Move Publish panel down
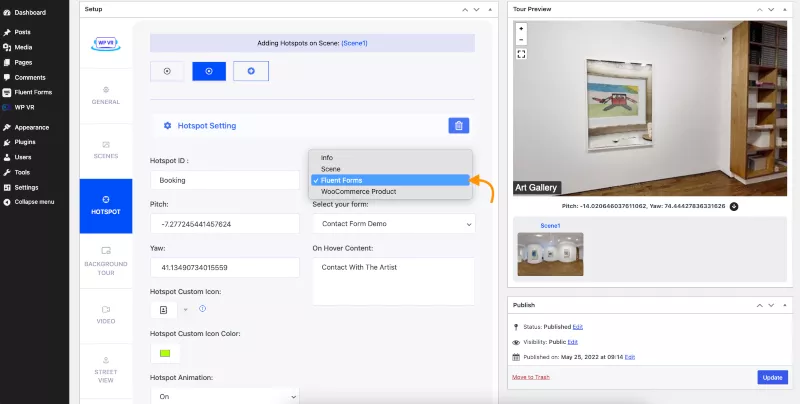Image resolution: width=800 pixels, height=404 pixels. [x=771, y=305]
